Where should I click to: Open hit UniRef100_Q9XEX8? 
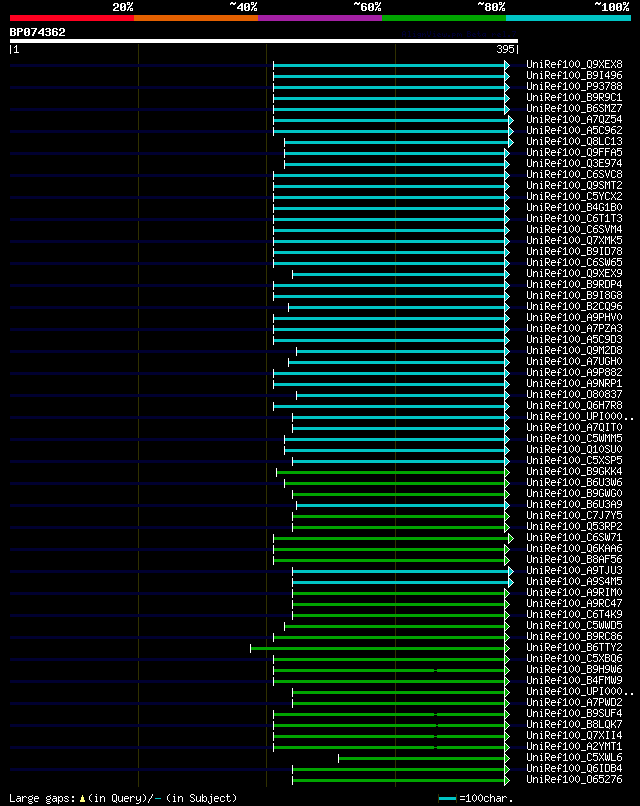(x=574, y=65)
